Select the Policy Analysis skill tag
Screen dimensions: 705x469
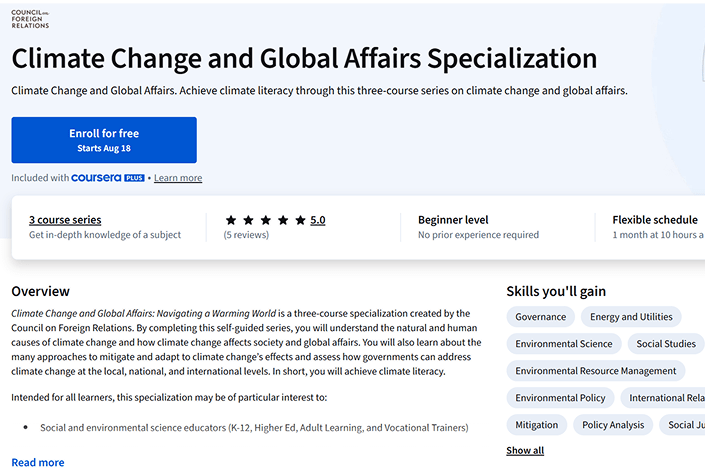(613, 425)
